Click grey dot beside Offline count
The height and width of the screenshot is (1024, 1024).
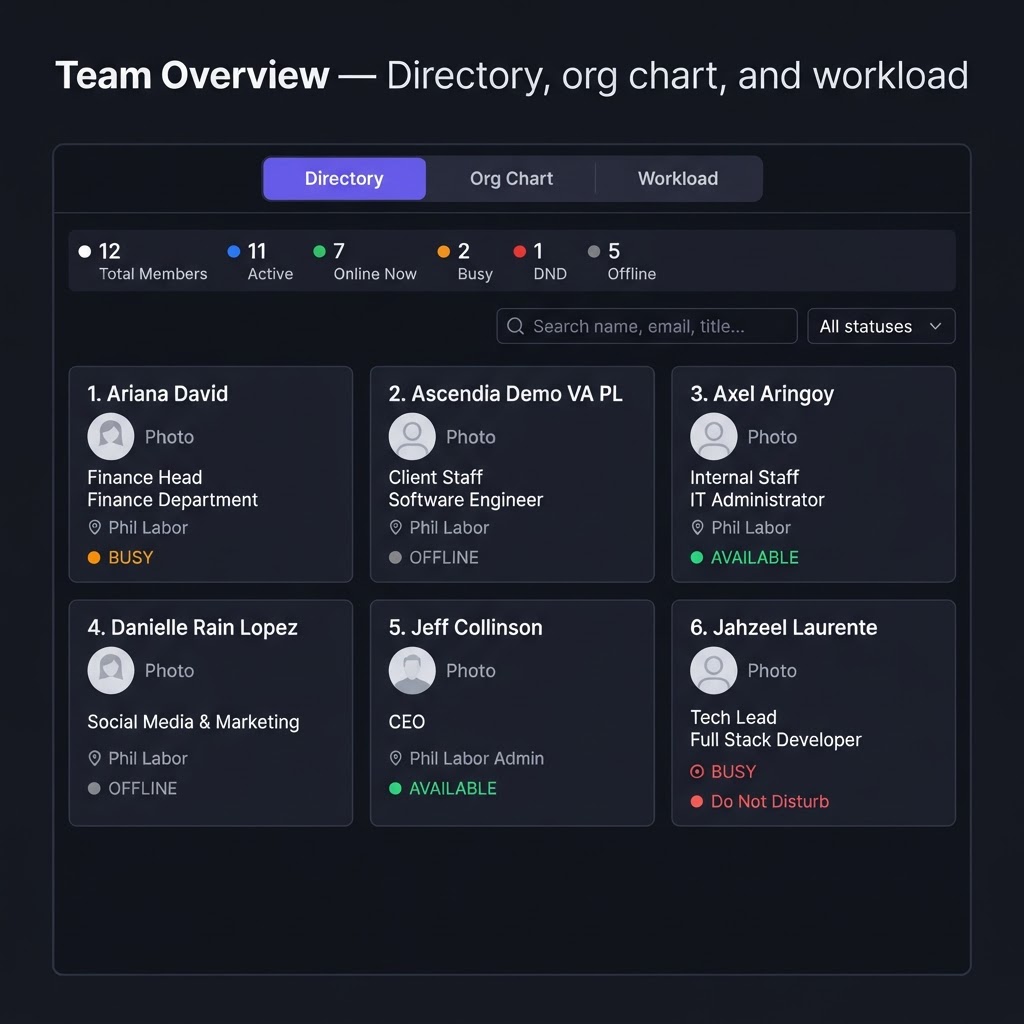(x=594, y=251)
